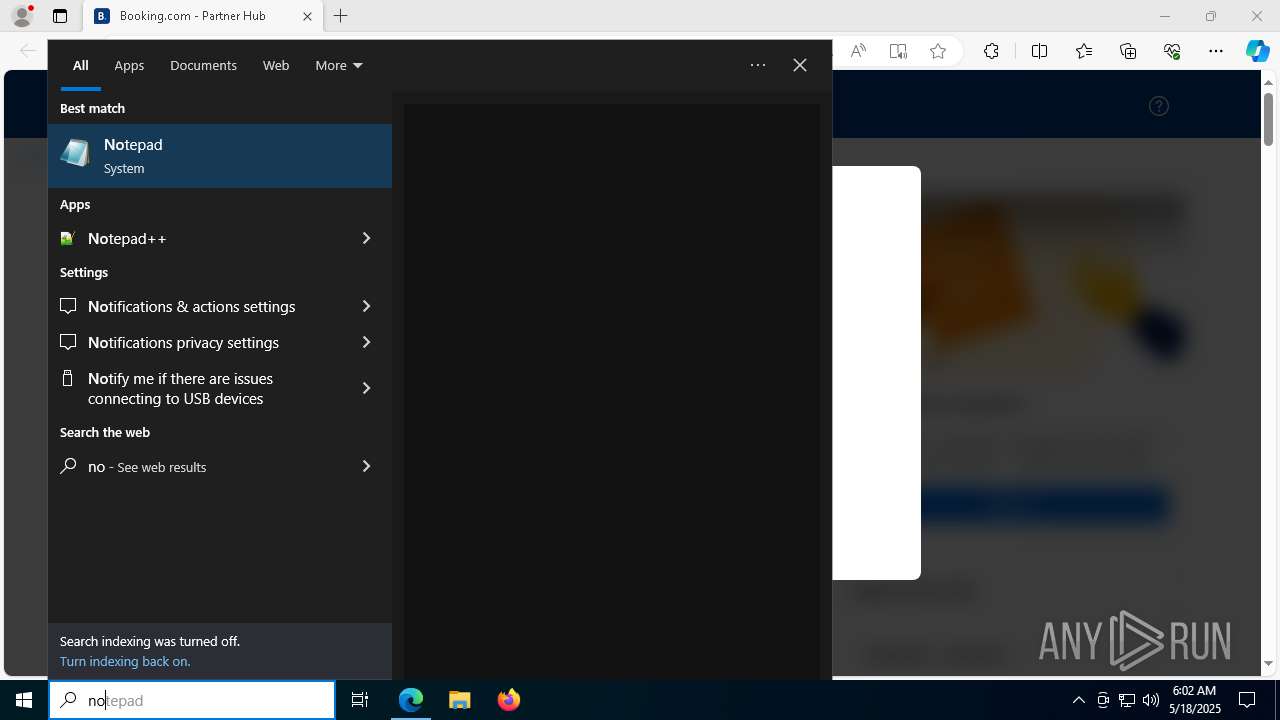Image resolution: width=1280 pixels, height=720 pixels.
Task: Open Notifications privacy settings
Action: [x=194, y=342]
